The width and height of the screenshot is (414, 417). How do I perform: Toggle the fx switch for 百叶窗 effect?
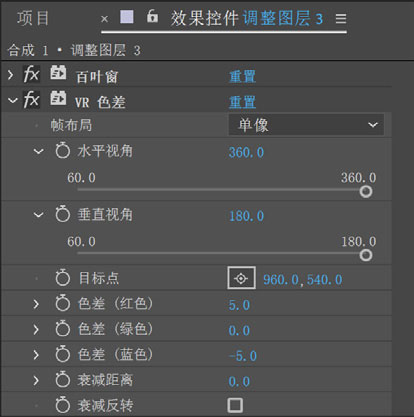(31, 74)
